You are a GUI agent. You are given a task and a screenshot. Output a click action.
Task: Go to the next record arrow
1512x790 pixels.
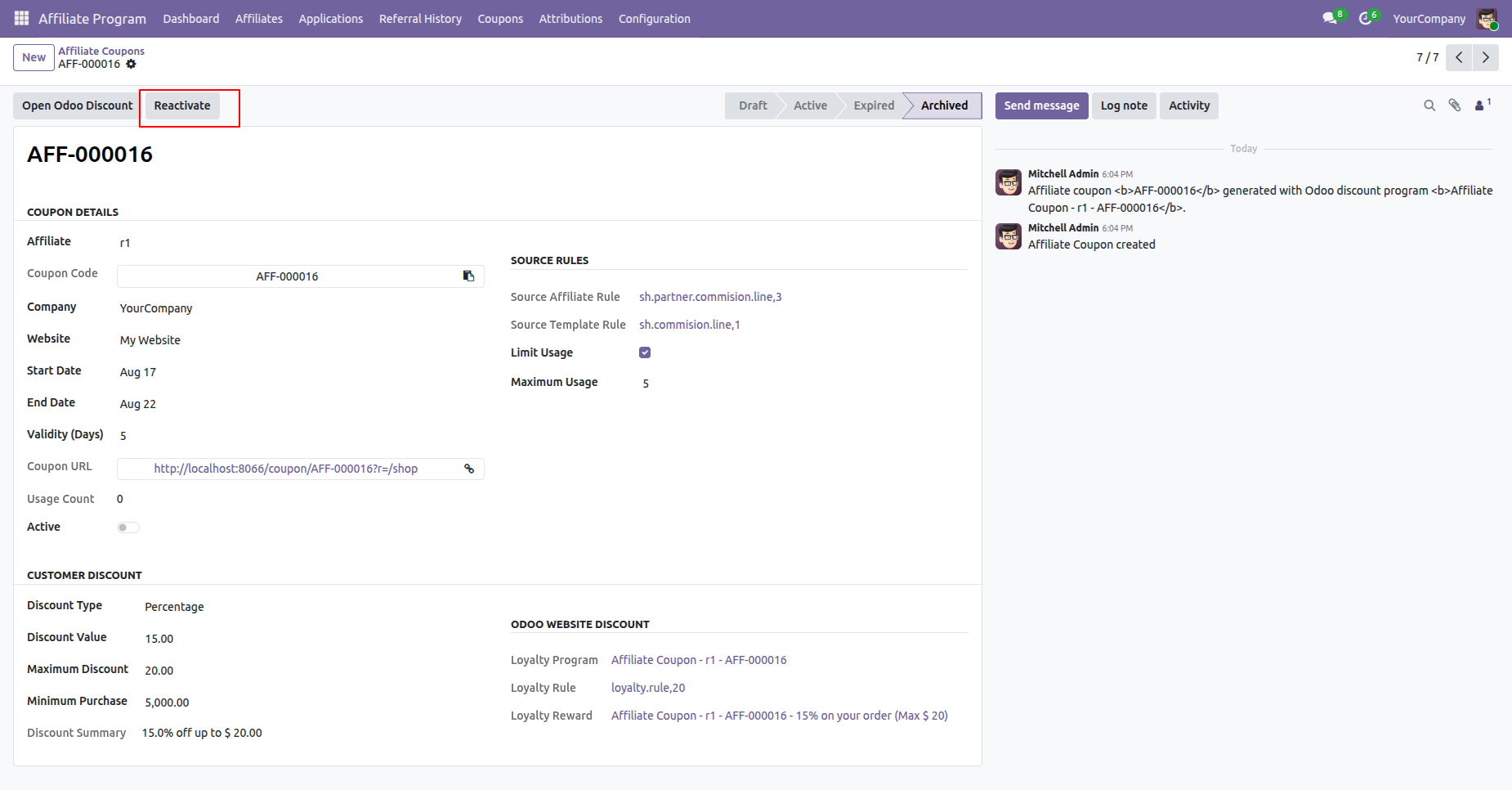pyautogui.click(x=1486, y=57)
